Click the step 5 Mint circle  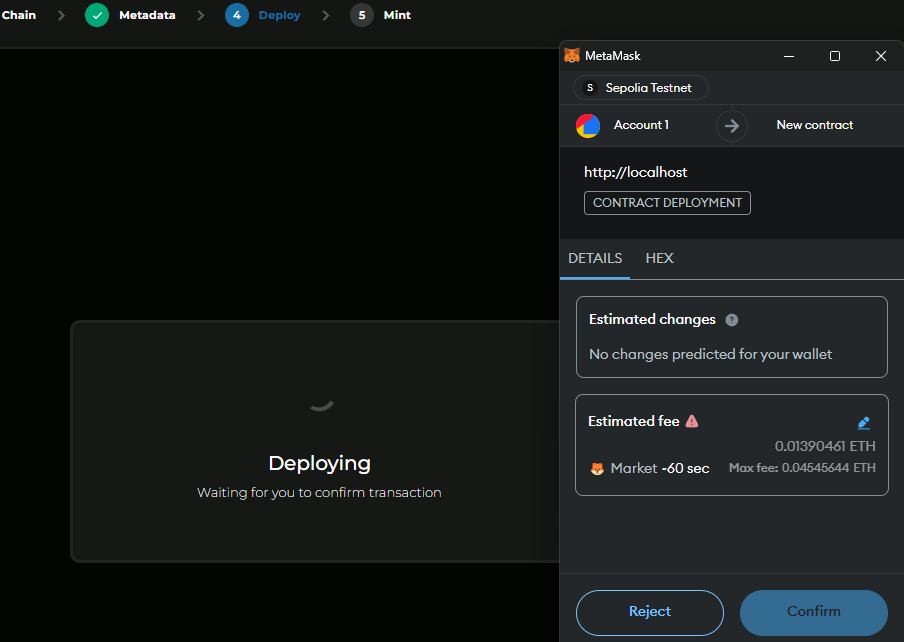click(362, 15)
